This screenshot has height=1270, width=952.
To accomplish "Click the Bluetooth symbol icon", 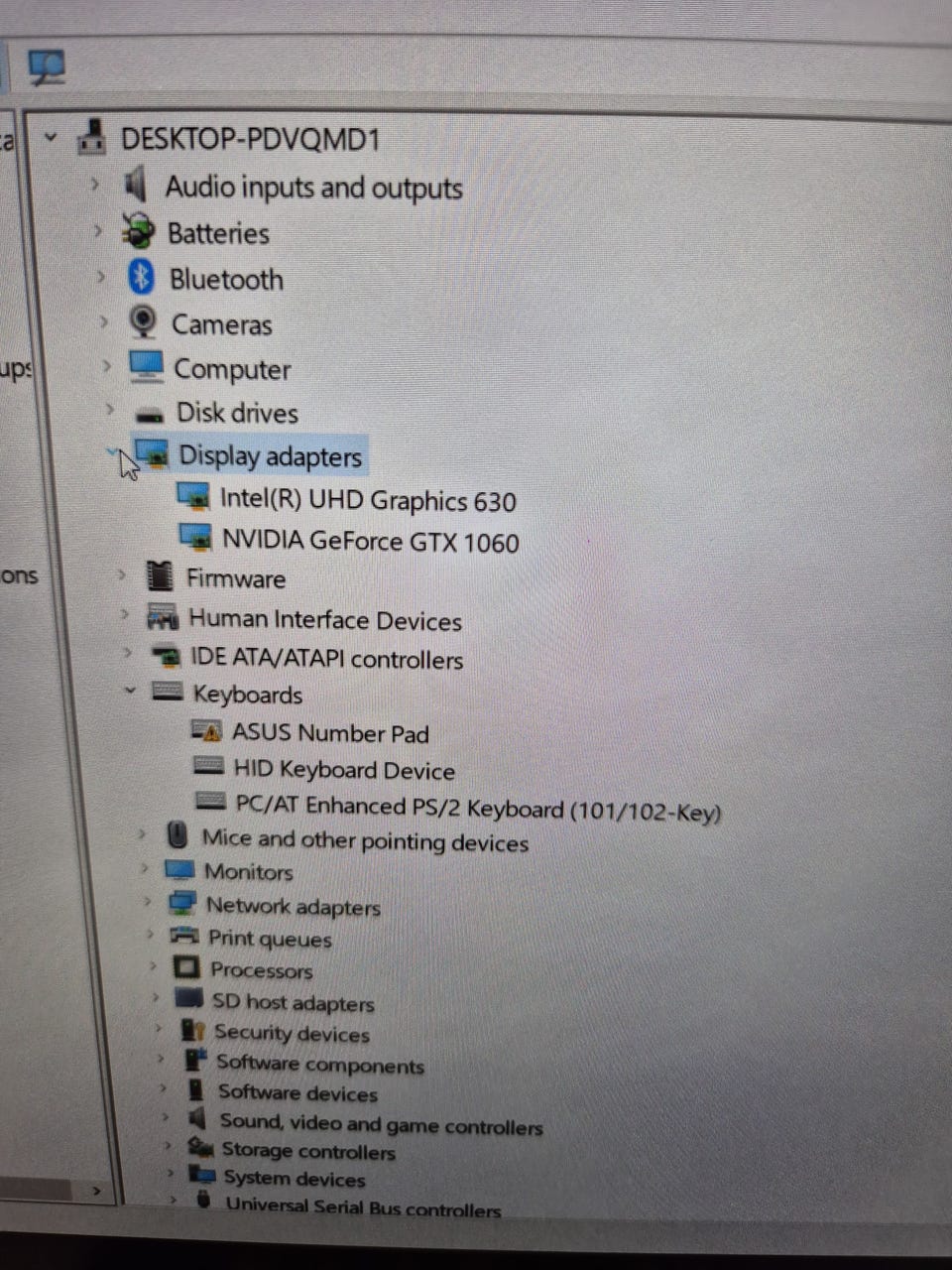I will point(141,277).
